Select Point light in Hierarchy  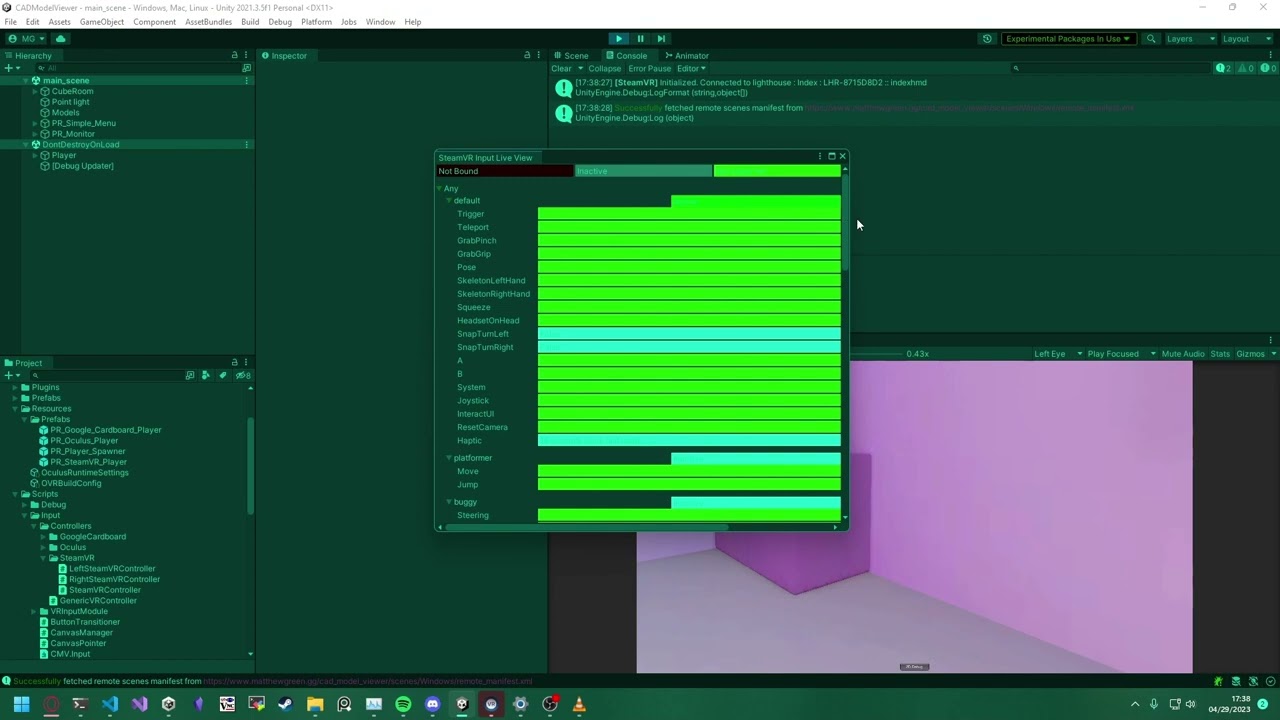coord(70,102)
